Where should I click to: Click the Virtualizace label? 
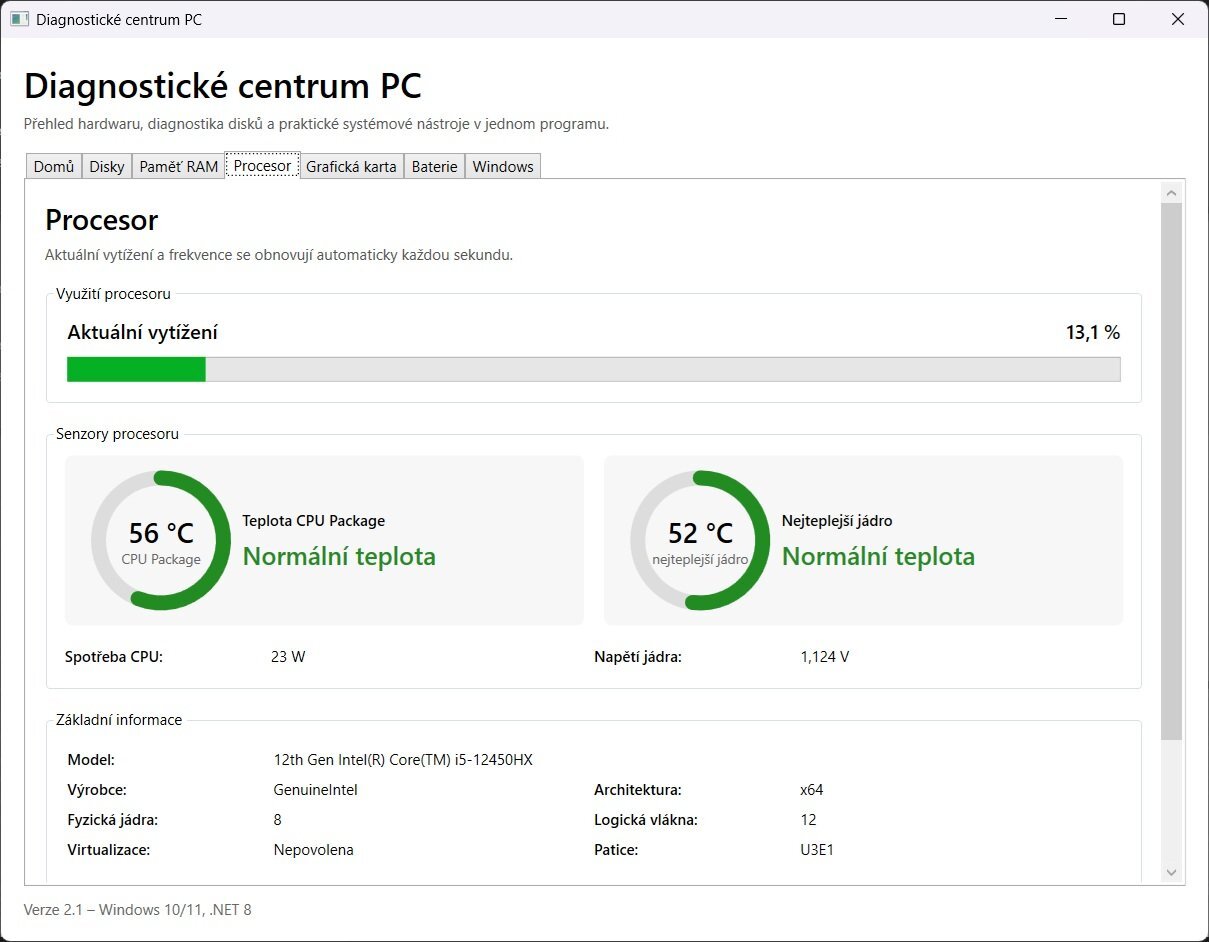click(109, 850)
